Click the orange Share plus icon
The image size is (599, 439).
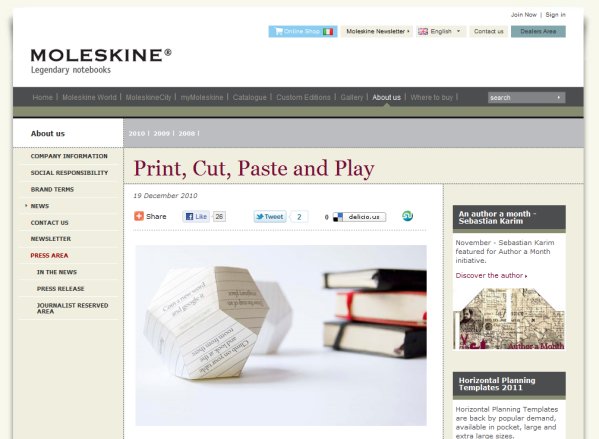click(139, 216)
